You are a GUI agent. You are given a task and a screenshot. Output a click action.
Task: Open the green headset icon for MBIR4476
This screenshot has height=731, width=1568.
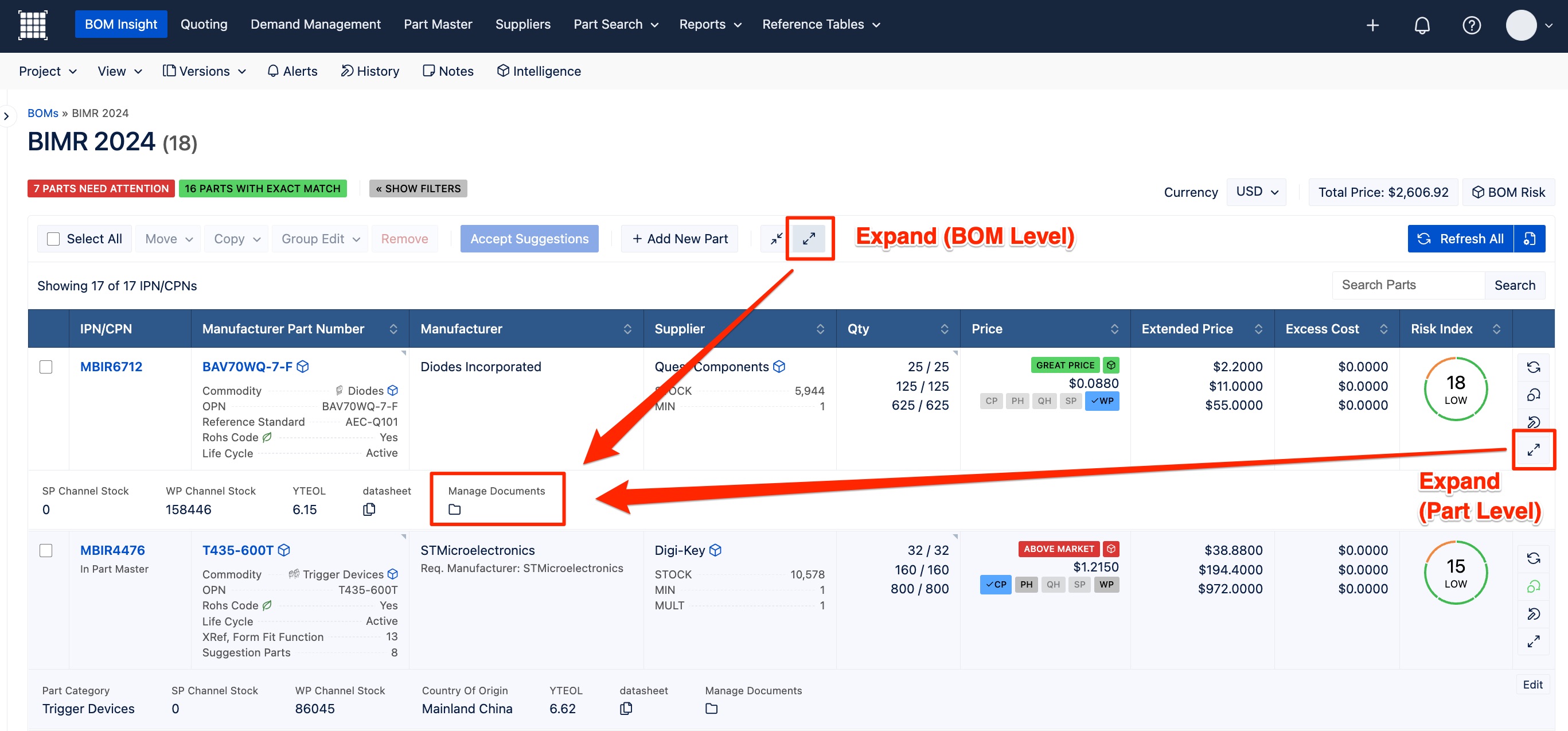point(1534,586)
